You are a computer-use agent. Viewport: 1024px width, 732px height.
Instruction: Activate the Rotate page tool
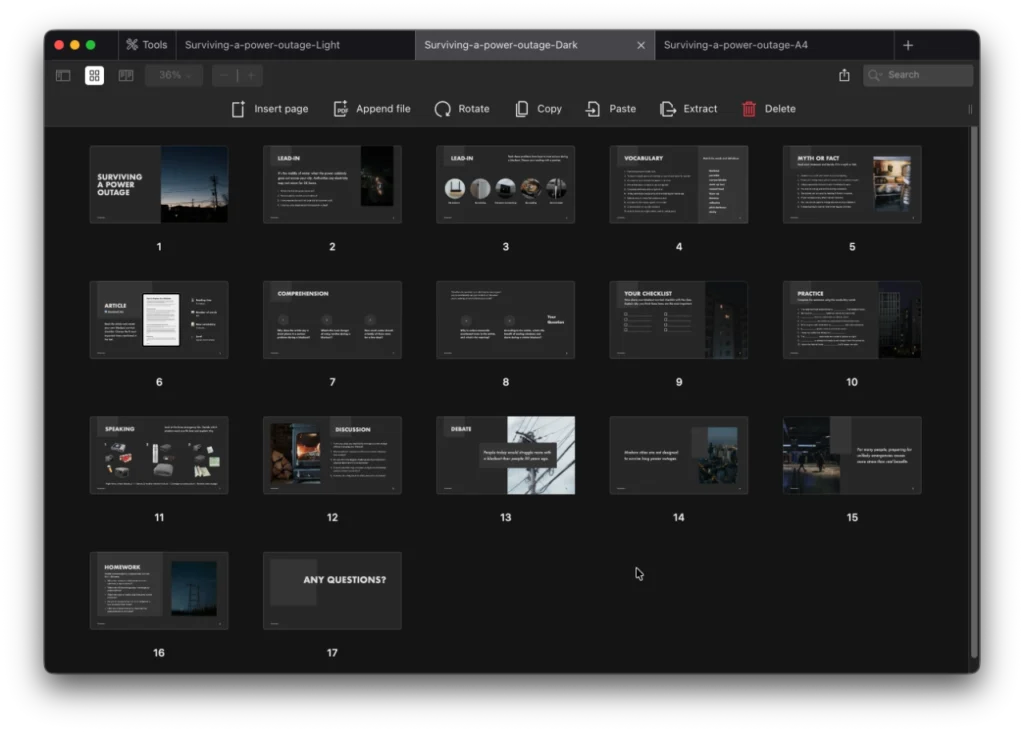[x=462, y=108]
